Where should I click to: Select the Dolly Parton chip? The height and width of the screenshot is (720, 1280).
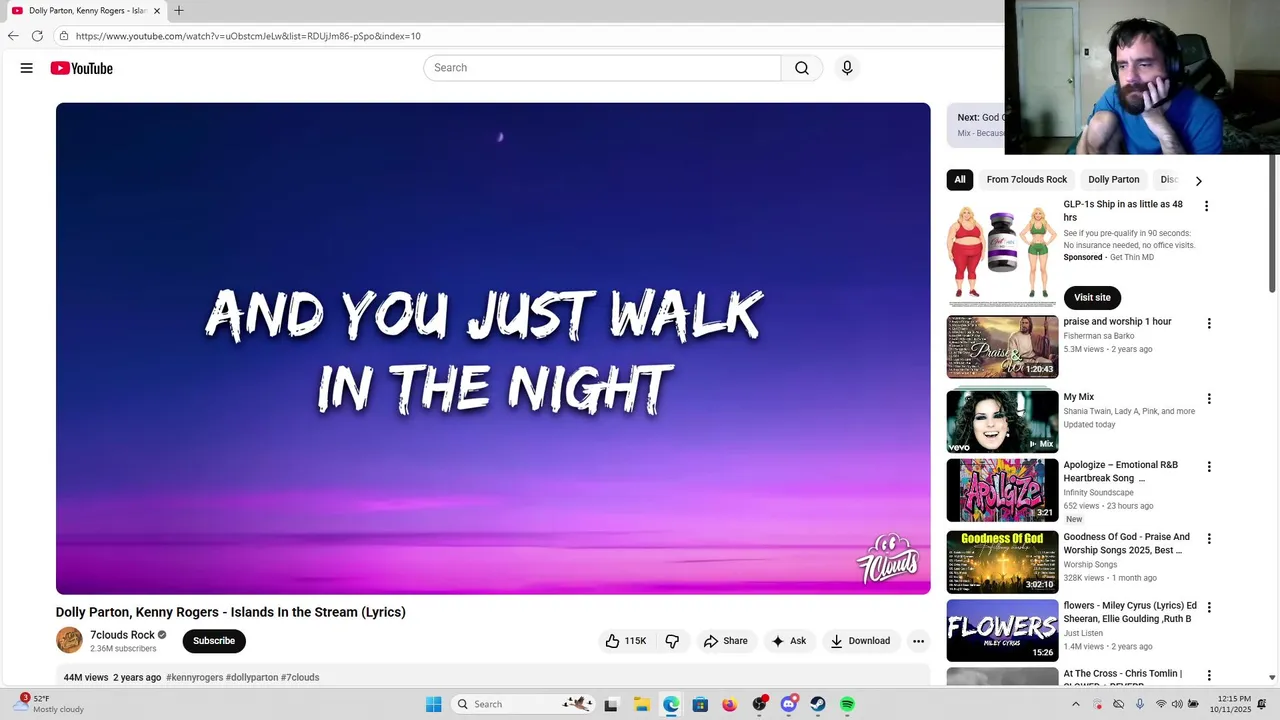pos(1114,180)
